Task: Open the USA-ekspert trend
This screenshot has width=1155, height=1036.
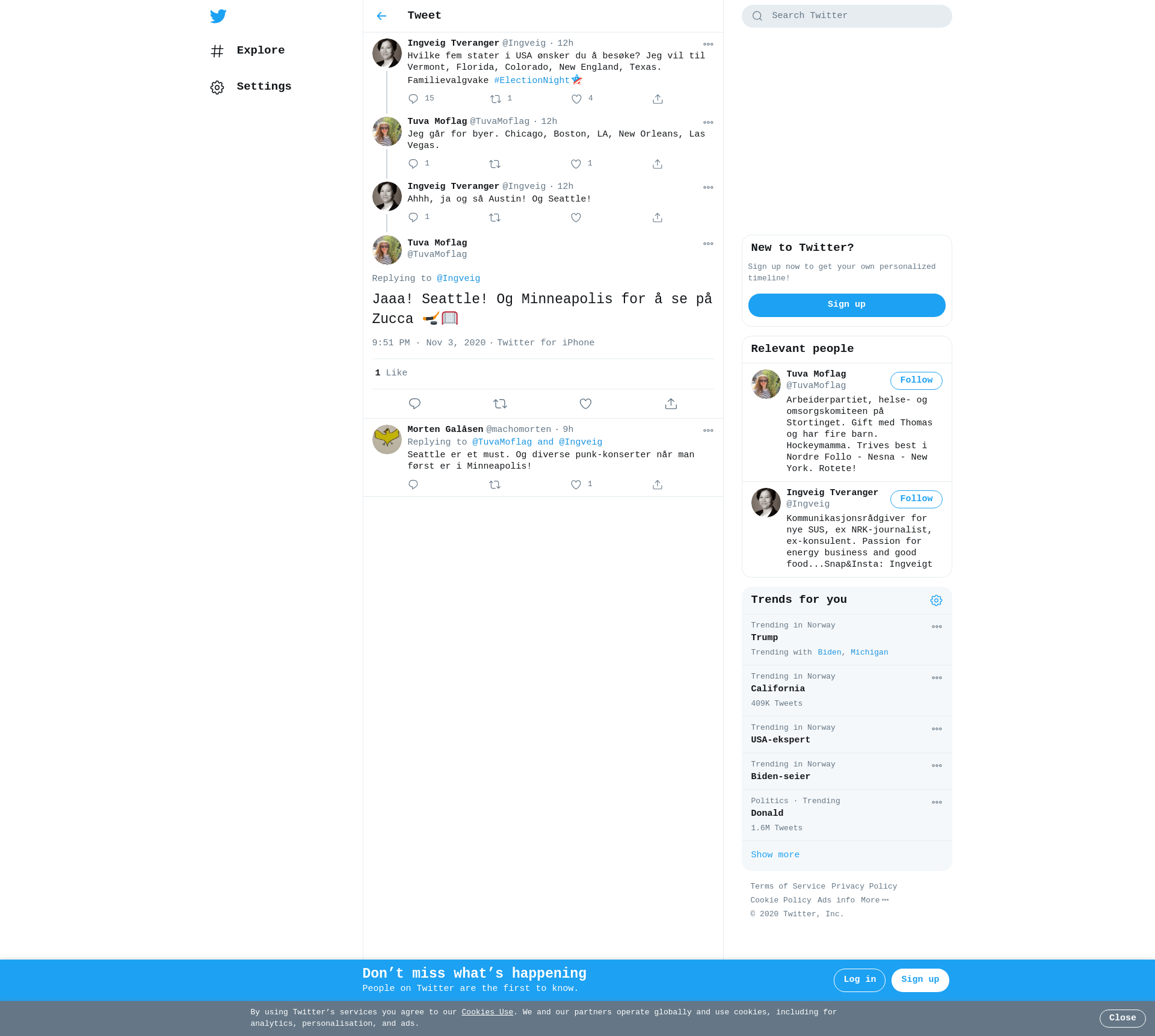Action: tap(846, 735)
